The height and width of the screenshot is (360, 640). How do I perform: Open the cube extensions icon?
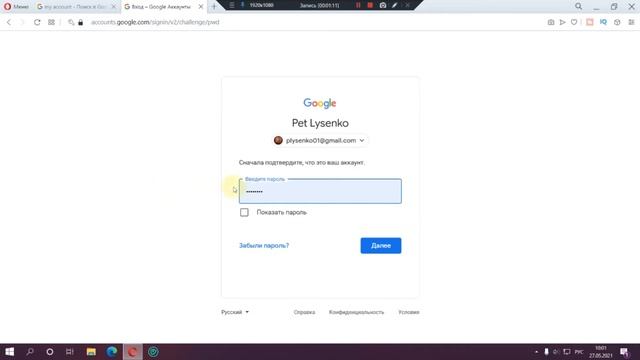point(617,22)
